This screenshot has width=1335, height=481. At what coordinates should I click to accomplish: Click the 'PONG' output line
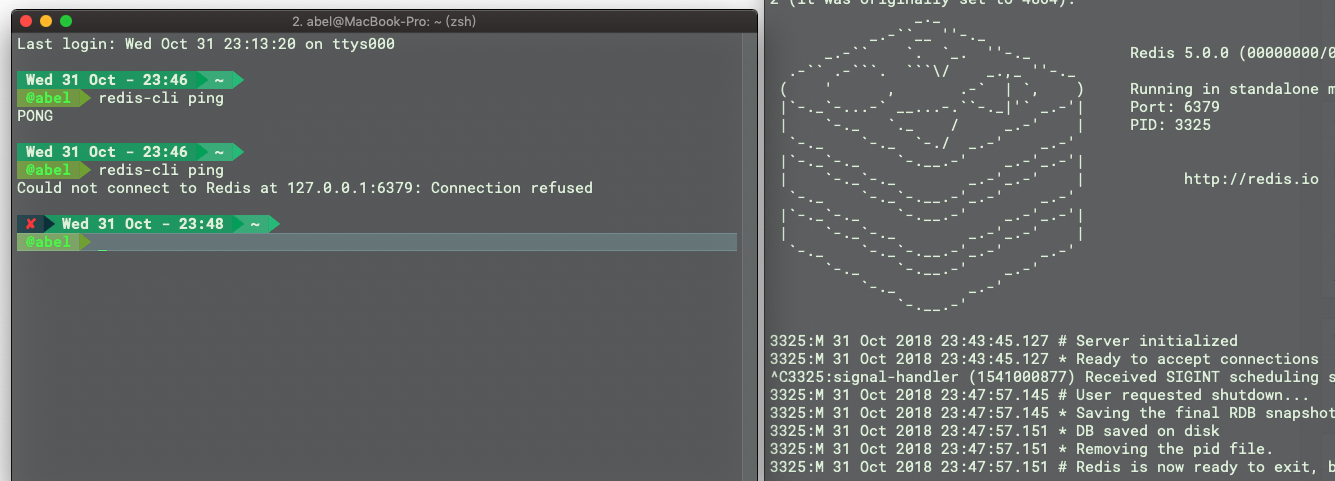35,116
